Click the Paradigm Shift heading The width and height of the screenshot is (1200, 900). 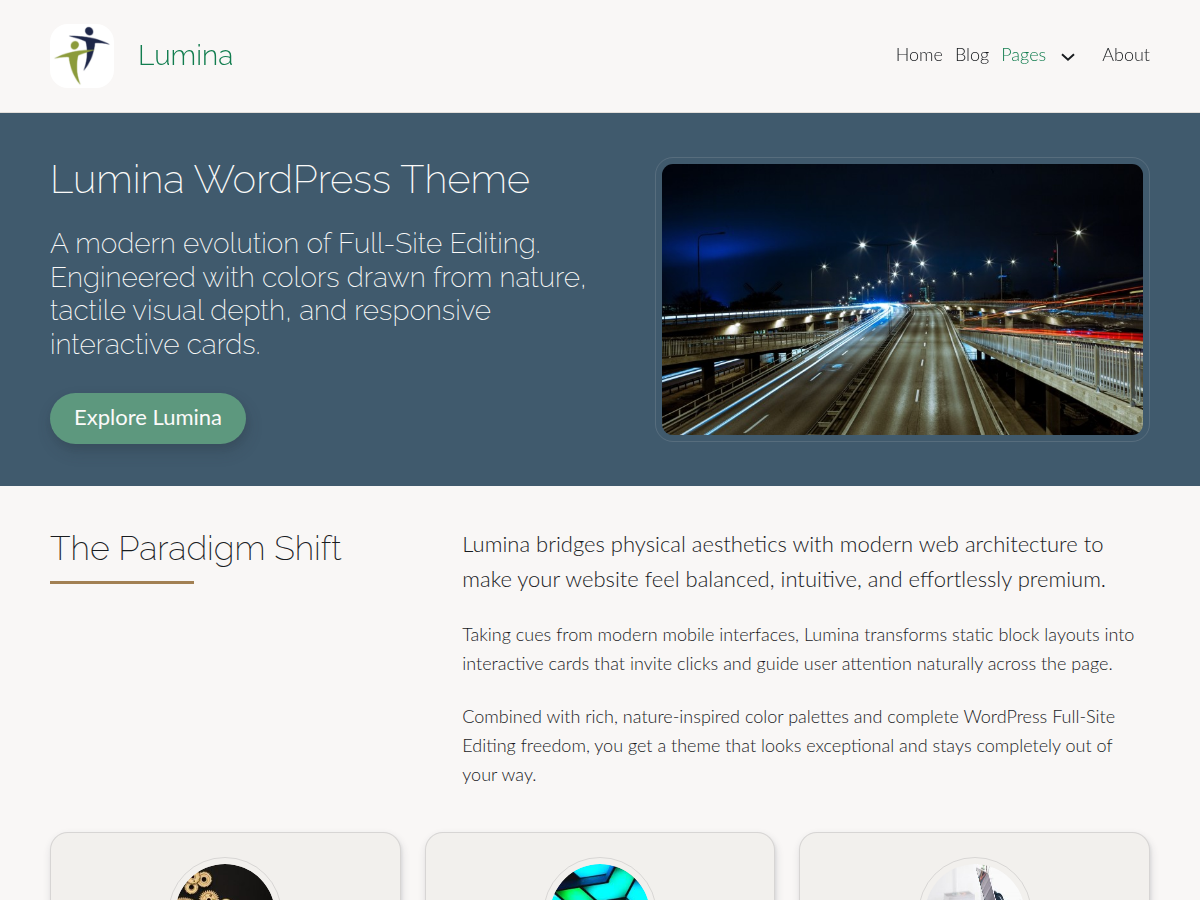pos(196,548)
